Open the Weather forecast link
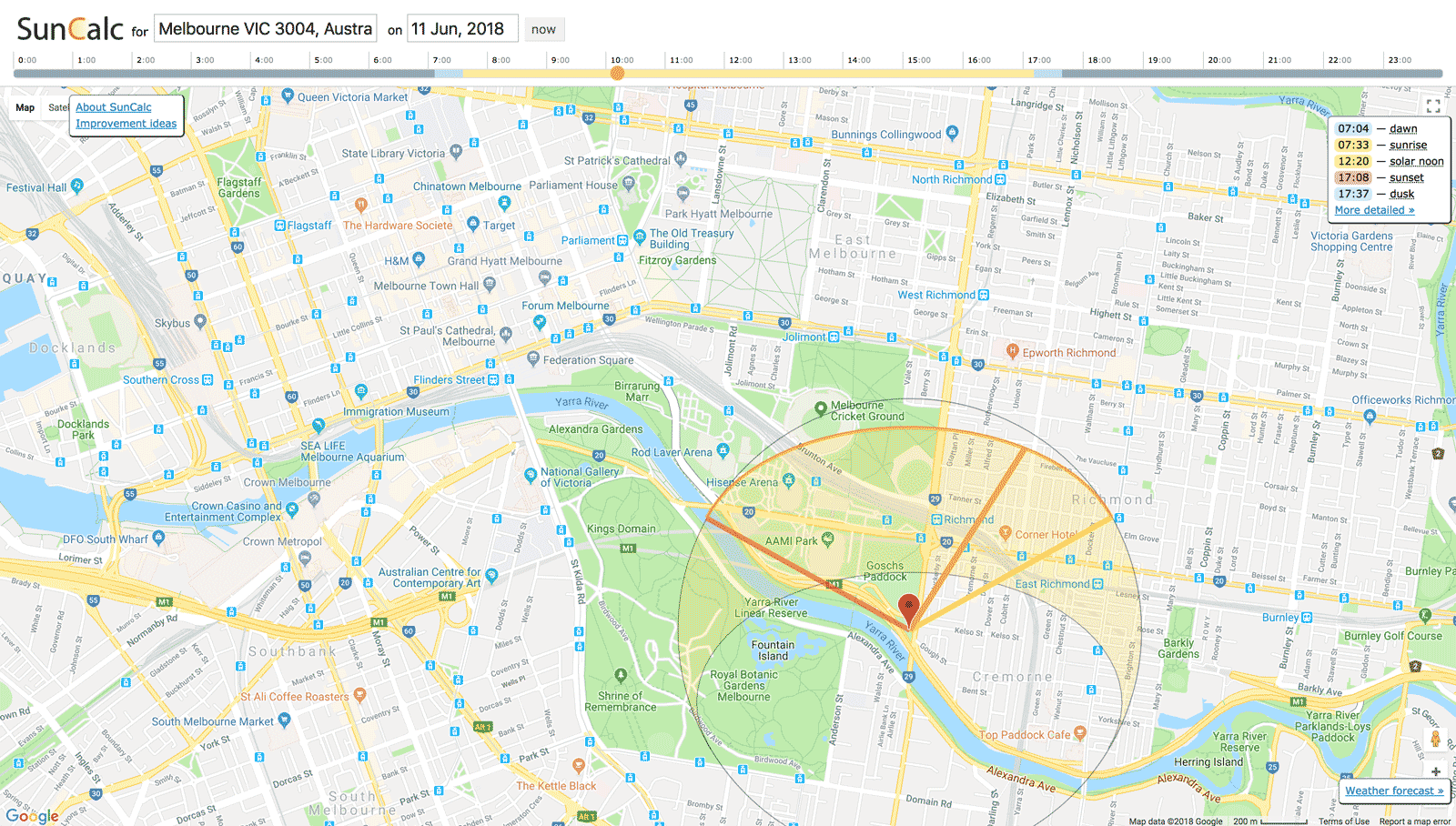 click(1394, 791)
